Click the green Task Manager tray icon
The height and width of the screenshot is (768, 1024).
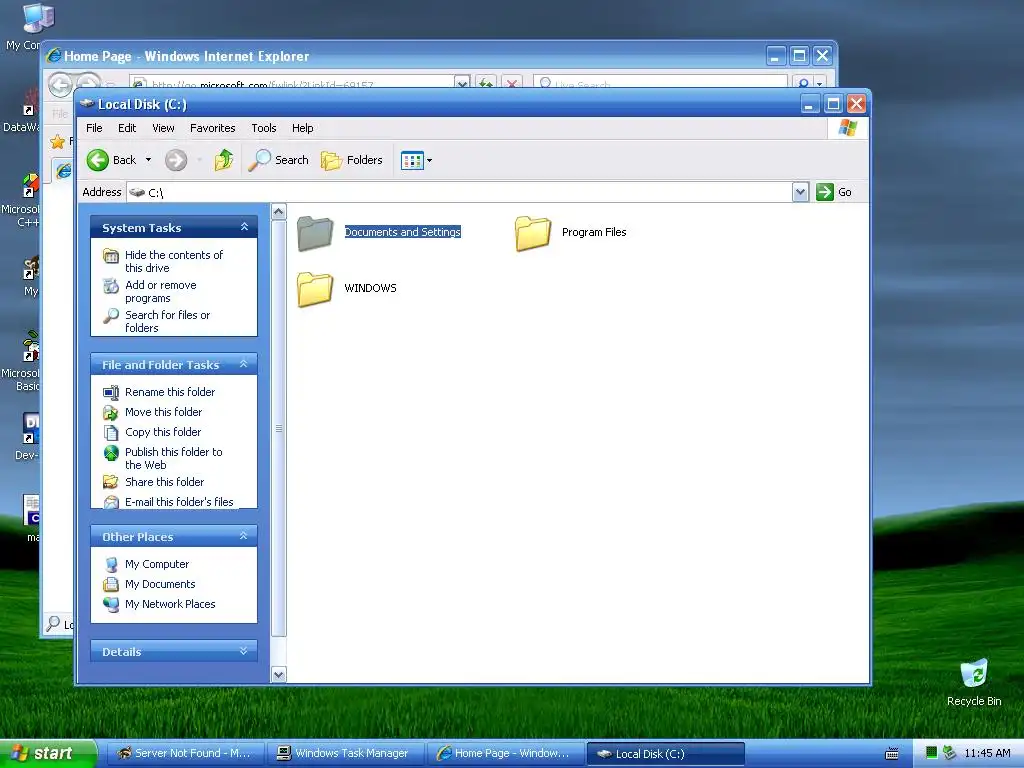(x=931, y=753)
